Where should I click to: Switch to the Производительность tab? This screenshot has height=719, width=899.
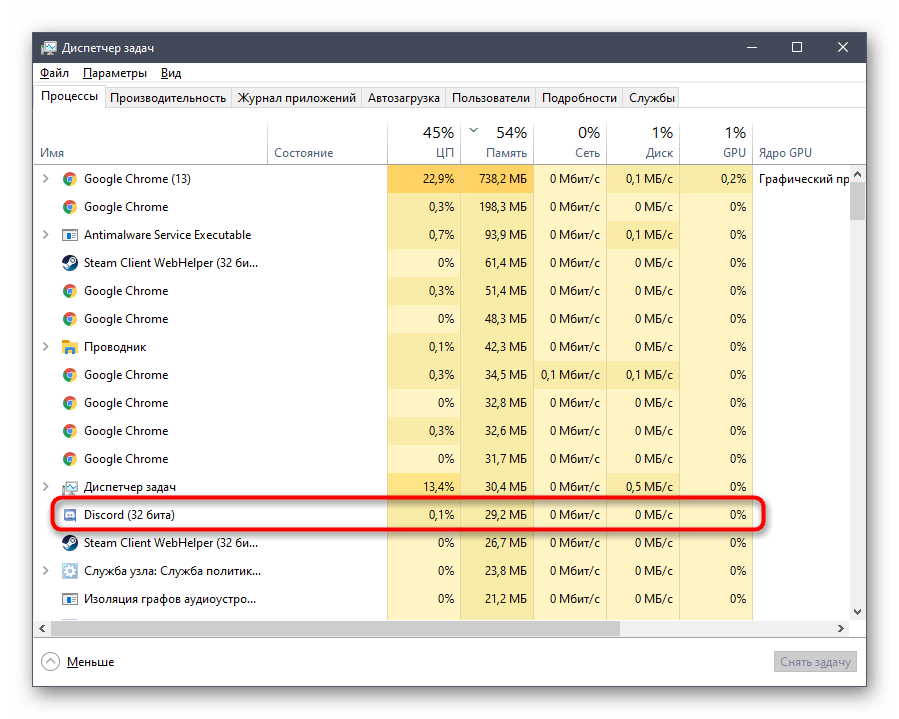point(168,98)
